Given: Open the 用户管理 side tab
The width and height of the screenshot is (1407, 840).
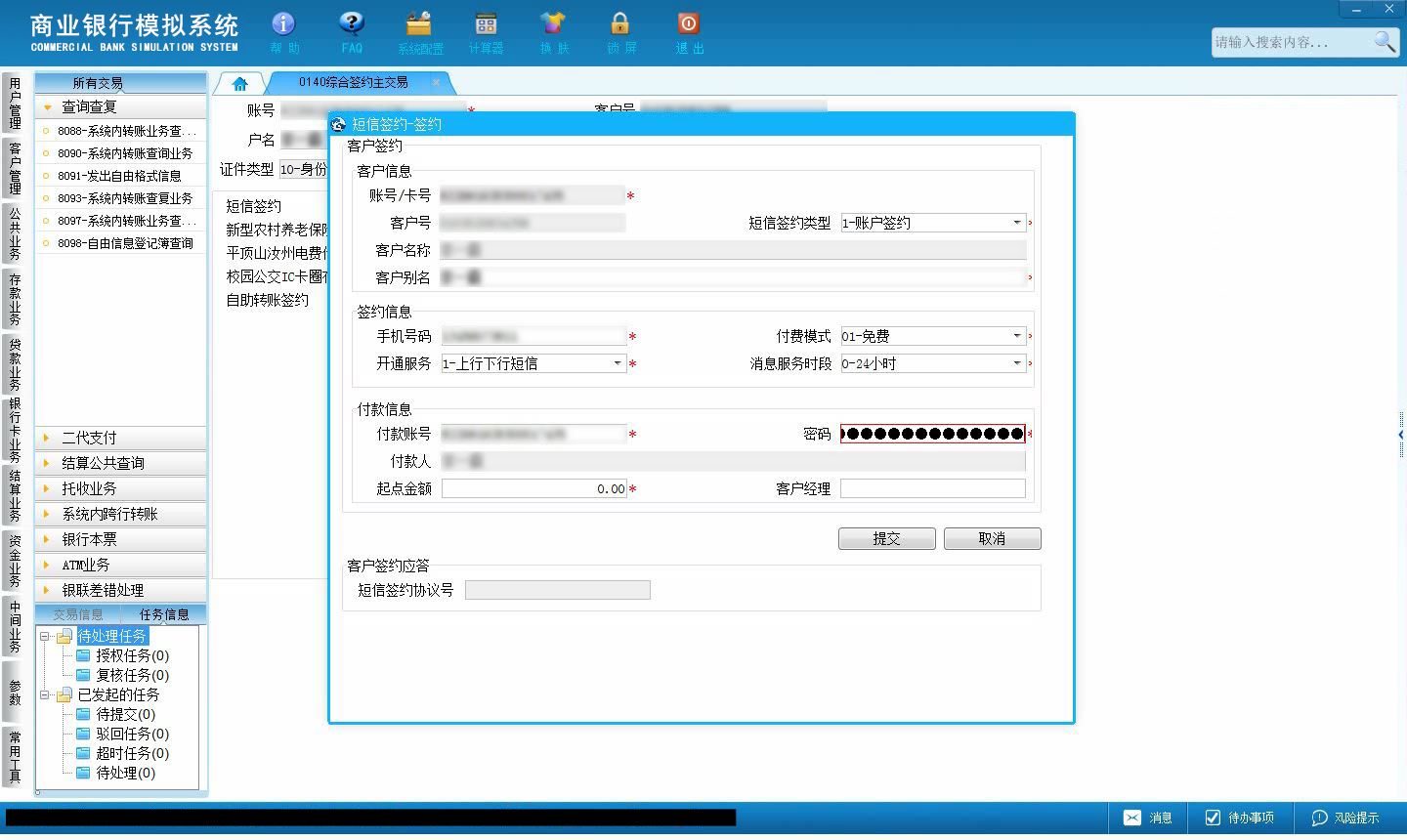Looking at the screenshot, I should pos(15,103).
